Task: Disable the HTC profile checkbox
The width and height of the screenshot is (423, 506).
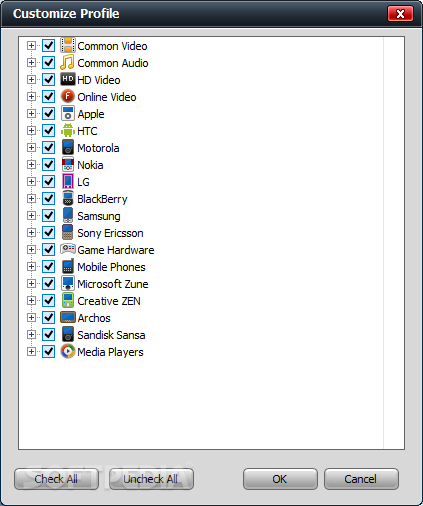Action: (x=49, y=130)
